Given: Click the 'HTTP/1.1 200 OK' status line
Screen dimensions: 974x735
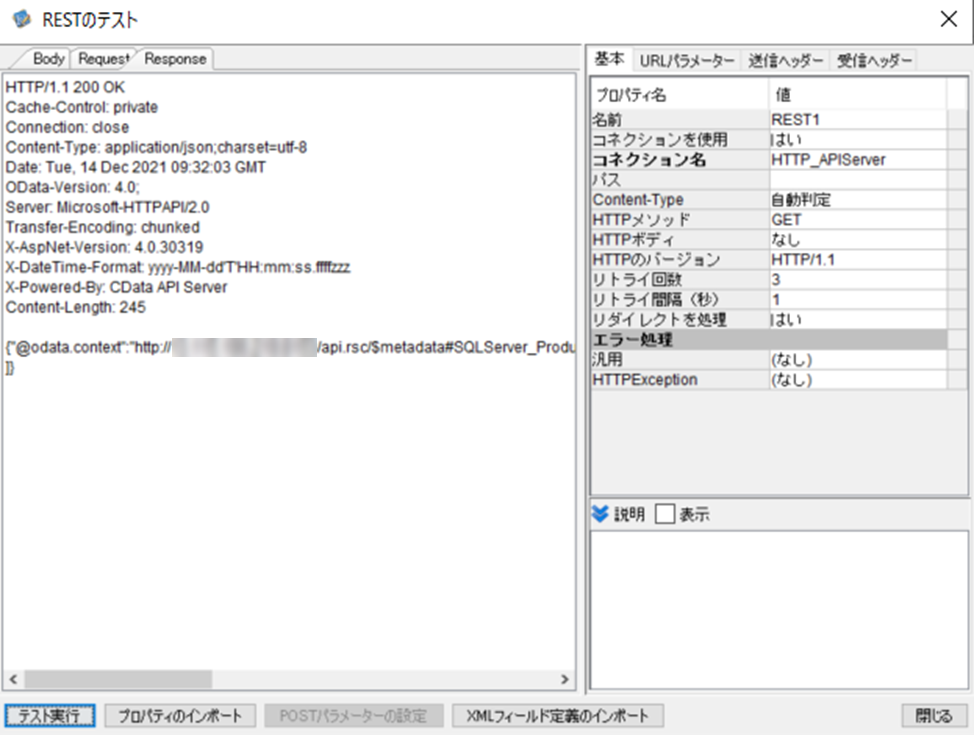Looking at the screenshot, I should coord(65,87).
